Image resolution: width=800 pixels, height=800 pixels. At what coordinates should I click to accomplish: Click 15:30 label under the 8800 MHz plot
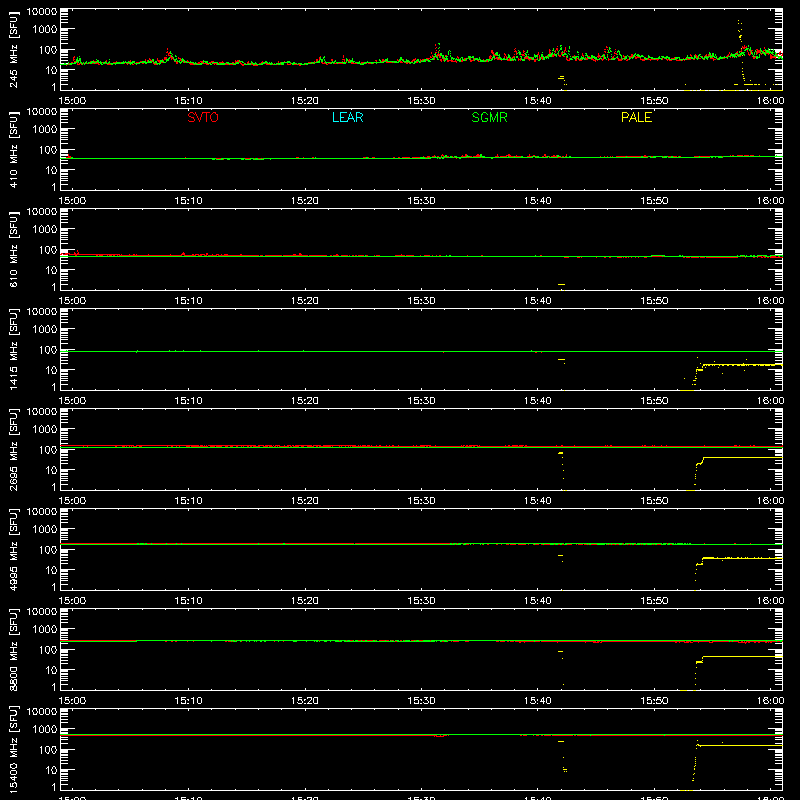[421, 701]
